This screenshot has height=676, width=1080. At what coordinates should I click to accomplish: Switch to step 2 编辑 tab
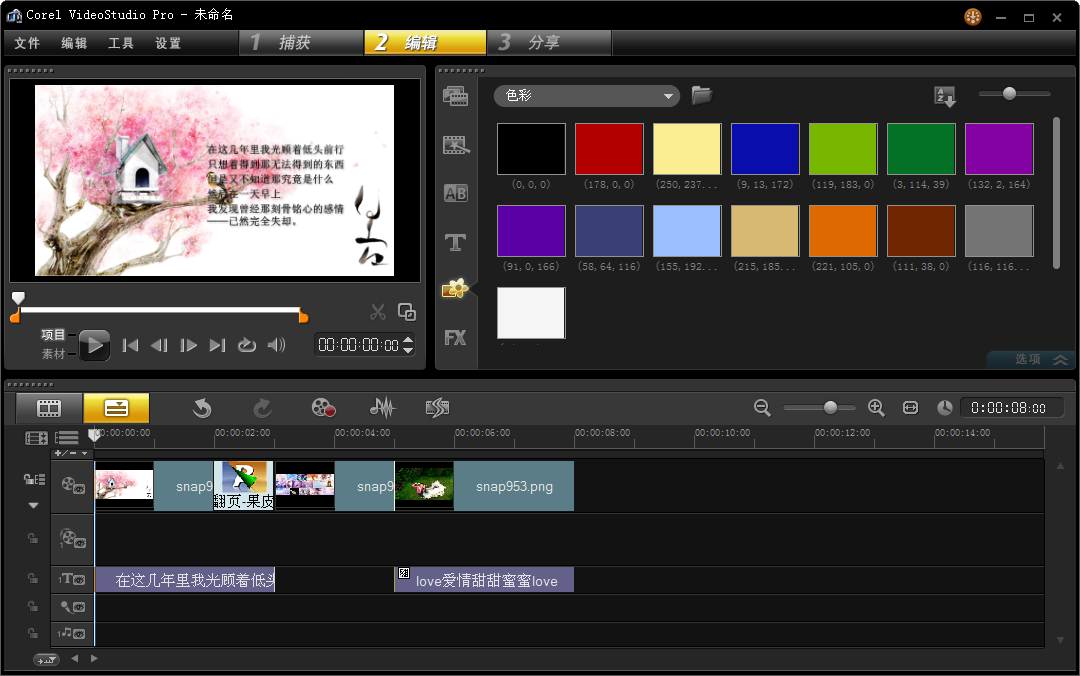425,43
